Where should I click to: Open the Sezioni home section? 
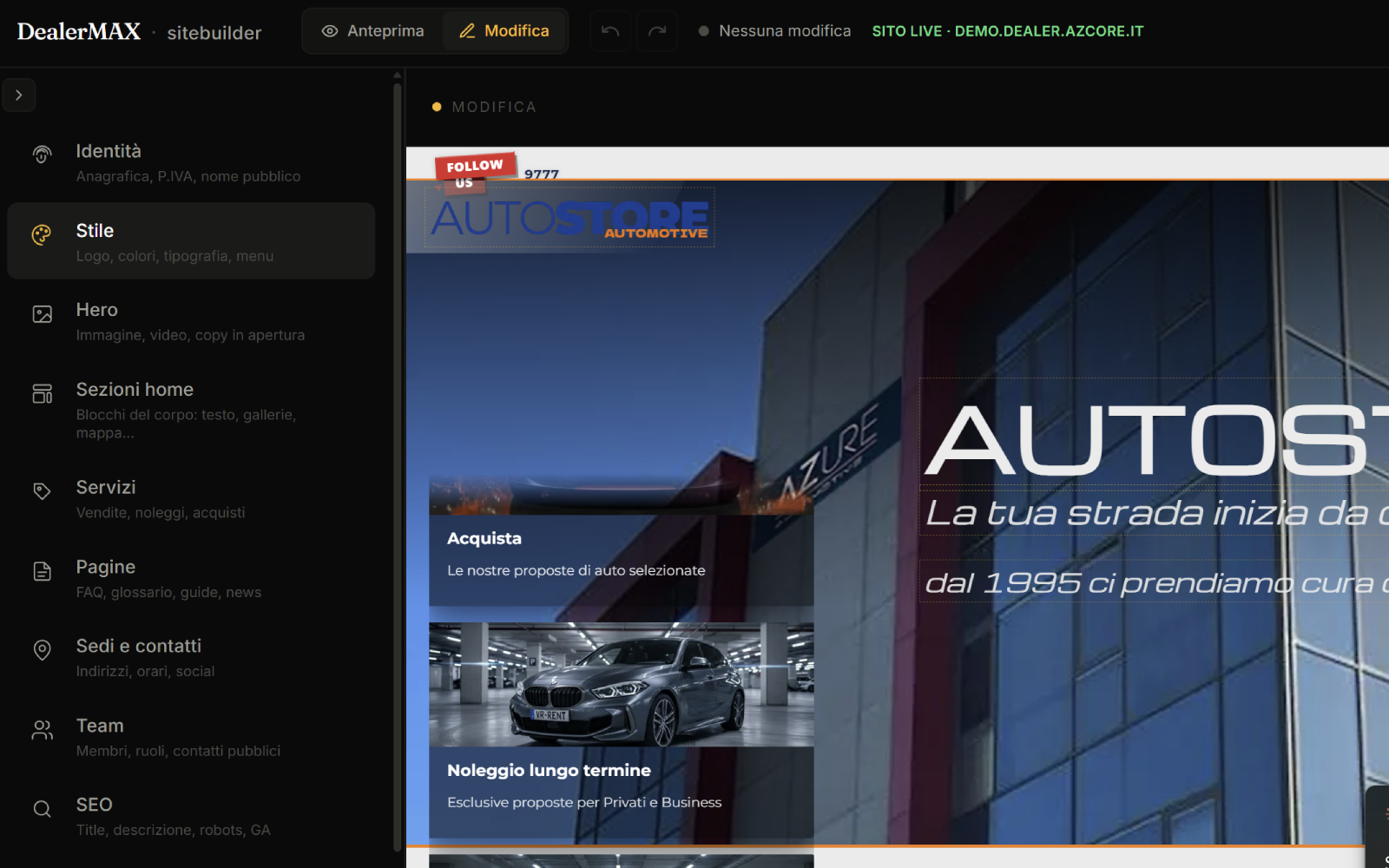tap(191, 410)
